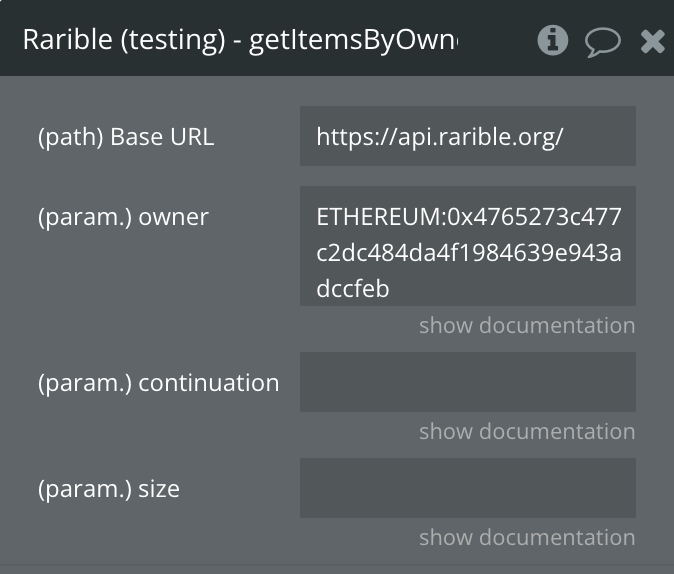The image size is (674, 574).
Task: Click the owner parameter field
Action: coord(468,246)
